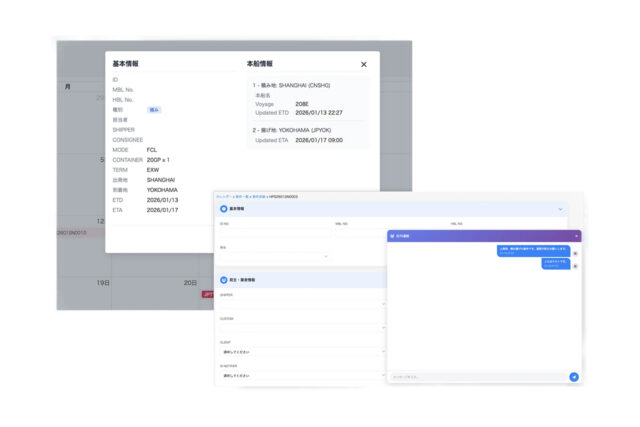Image resolution: width=640 pixels, height=427 pixels.
Task: Click the blue status badge in the modal
Action: click(x=154, y=110)
